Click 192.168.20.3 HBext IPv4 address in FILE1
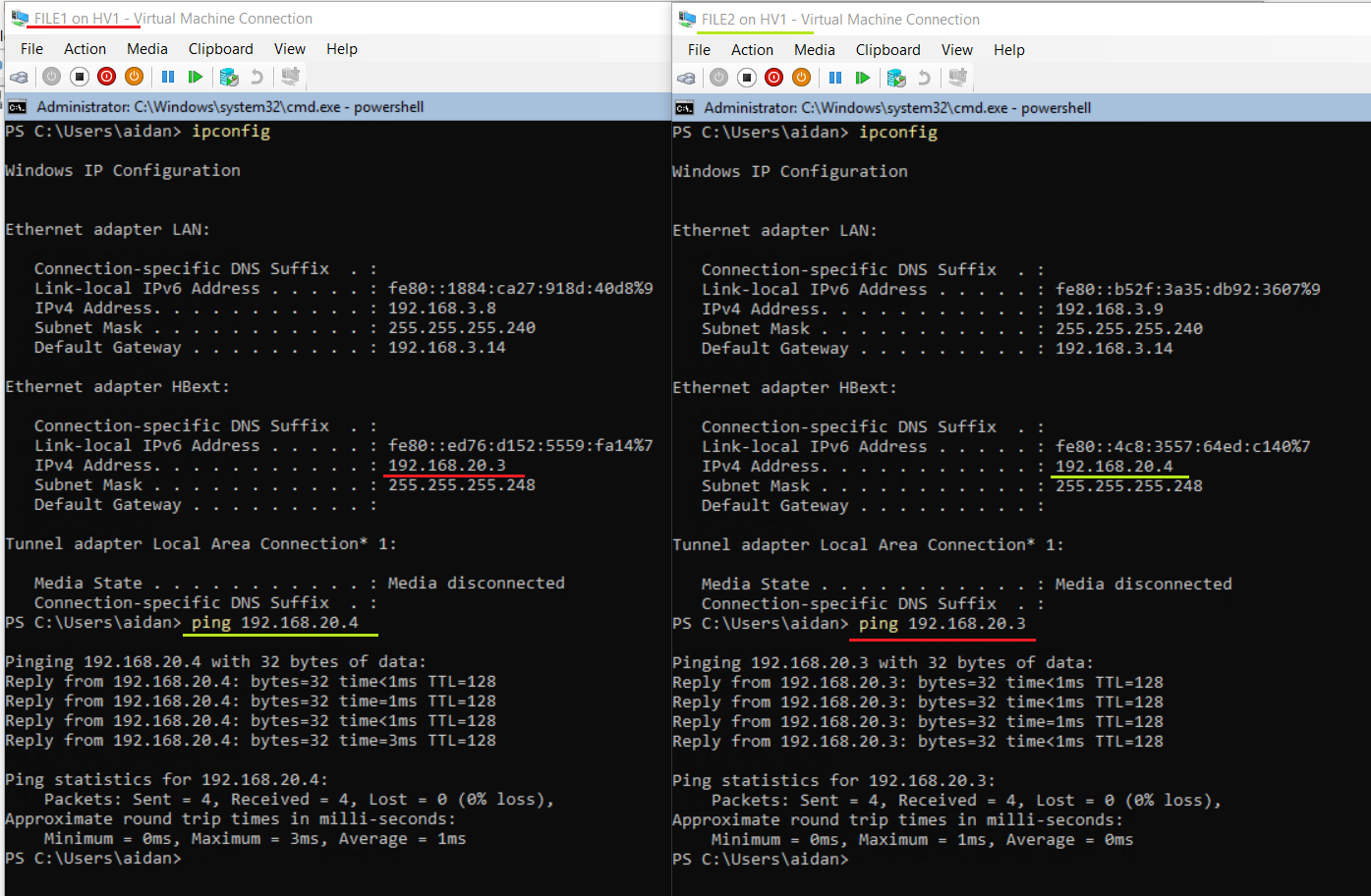The width and height of the screenshot is (1371, 896). coord(446,465)
